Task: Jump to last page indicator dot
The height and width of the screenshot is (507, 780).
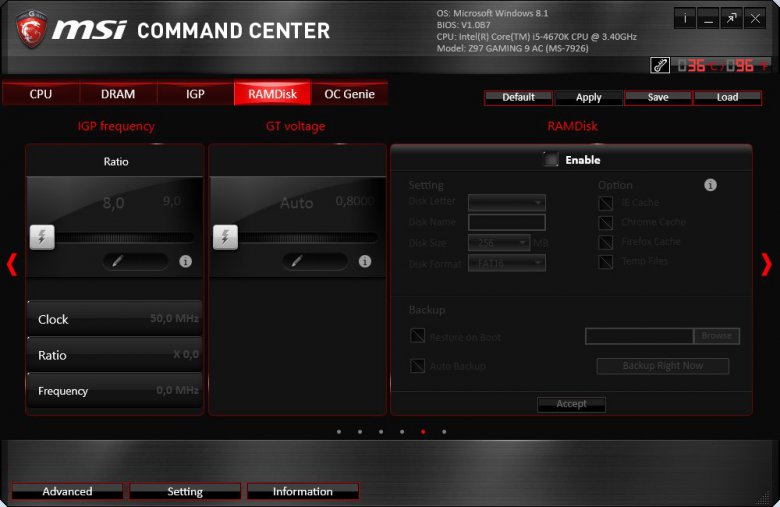Action: pyautogui.click(x=444, y=432)
